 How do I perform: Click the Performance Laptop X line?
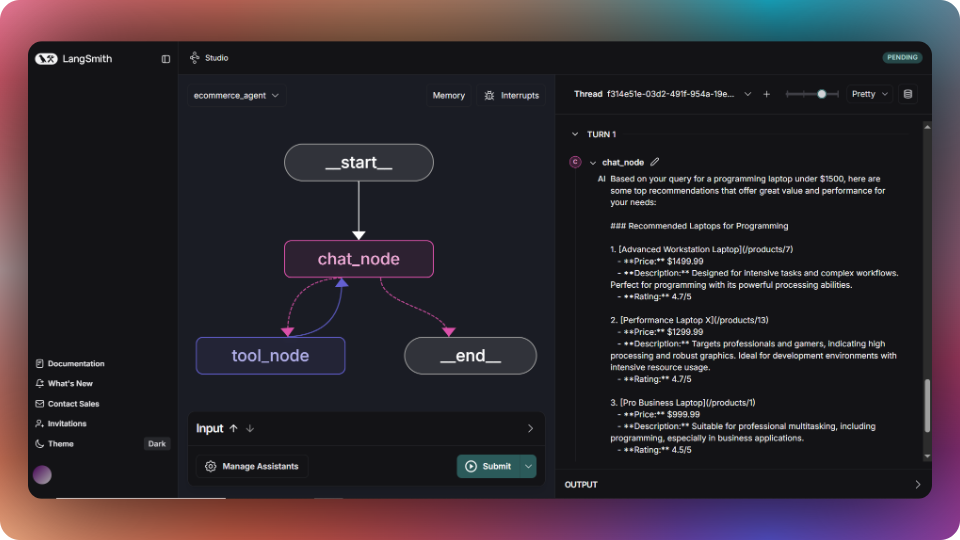[x=689, y=320]
